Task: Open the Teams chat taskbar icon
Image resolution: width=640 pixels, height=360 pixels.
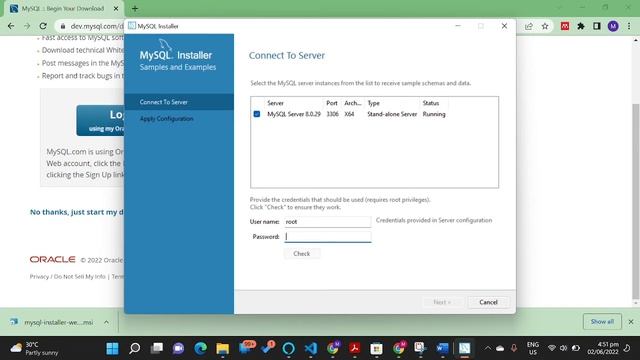Action: (x=178, y=348)
